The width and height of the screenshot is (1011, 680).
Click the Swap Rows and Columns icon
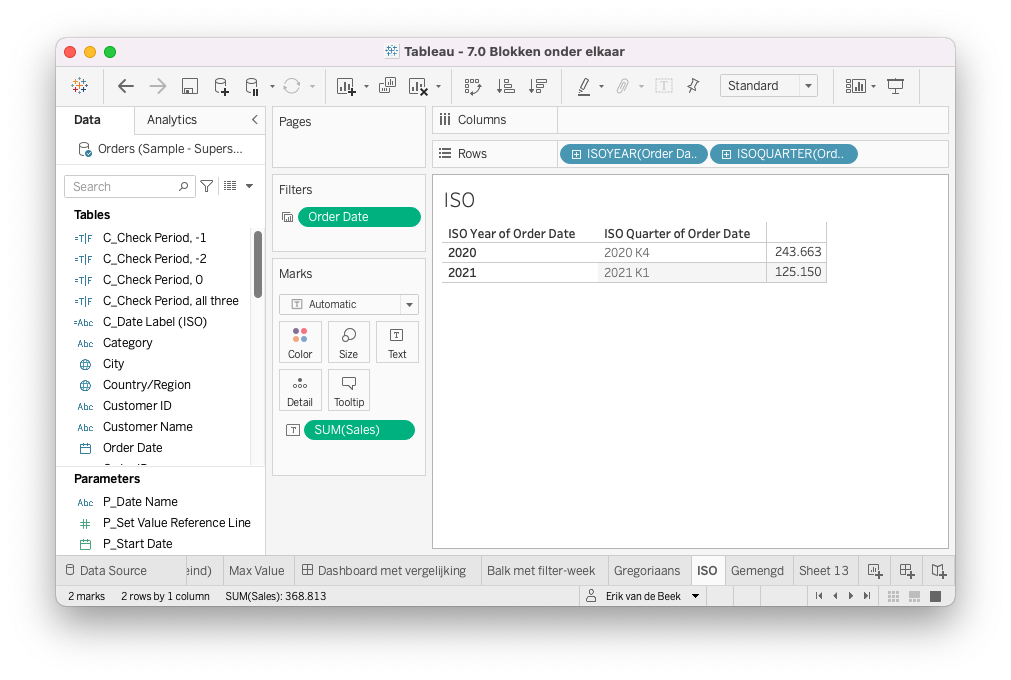[x=473, y=86]
